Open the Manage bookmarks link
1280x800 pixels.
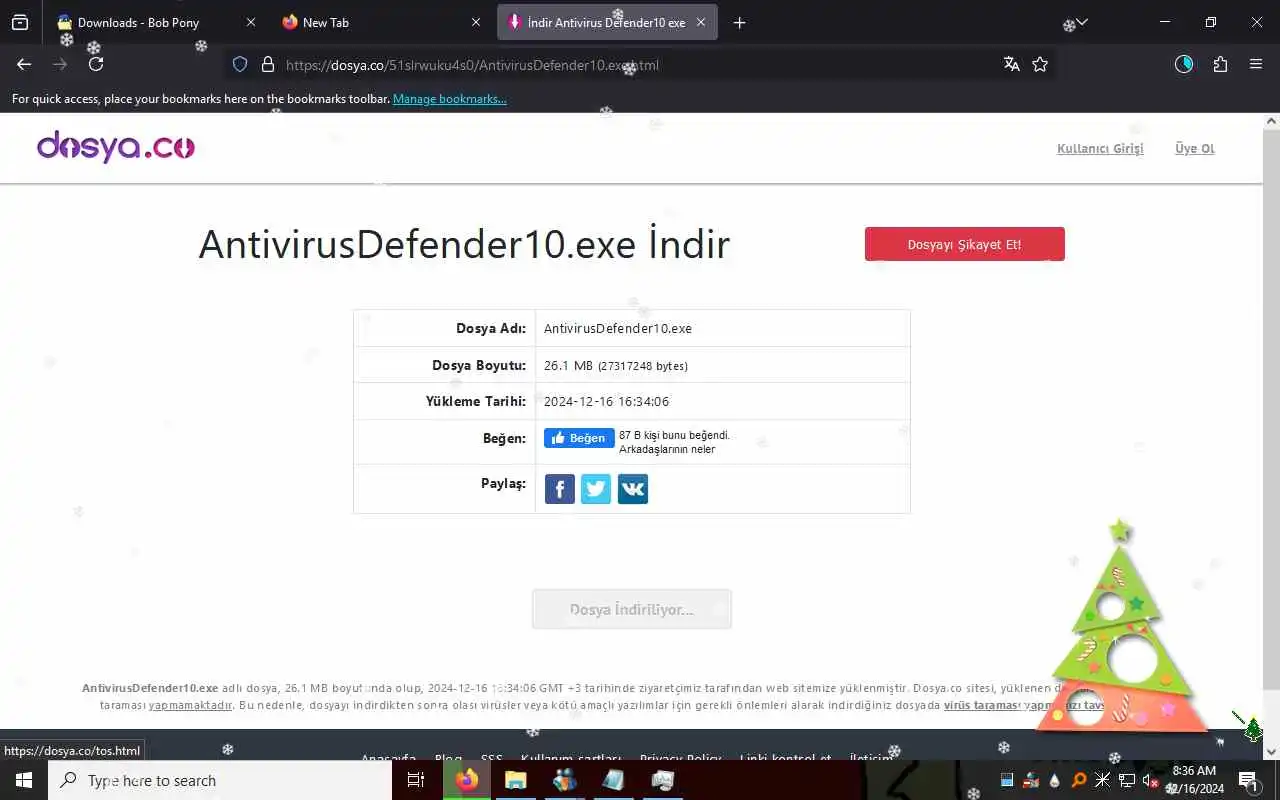tap(450, 99)
